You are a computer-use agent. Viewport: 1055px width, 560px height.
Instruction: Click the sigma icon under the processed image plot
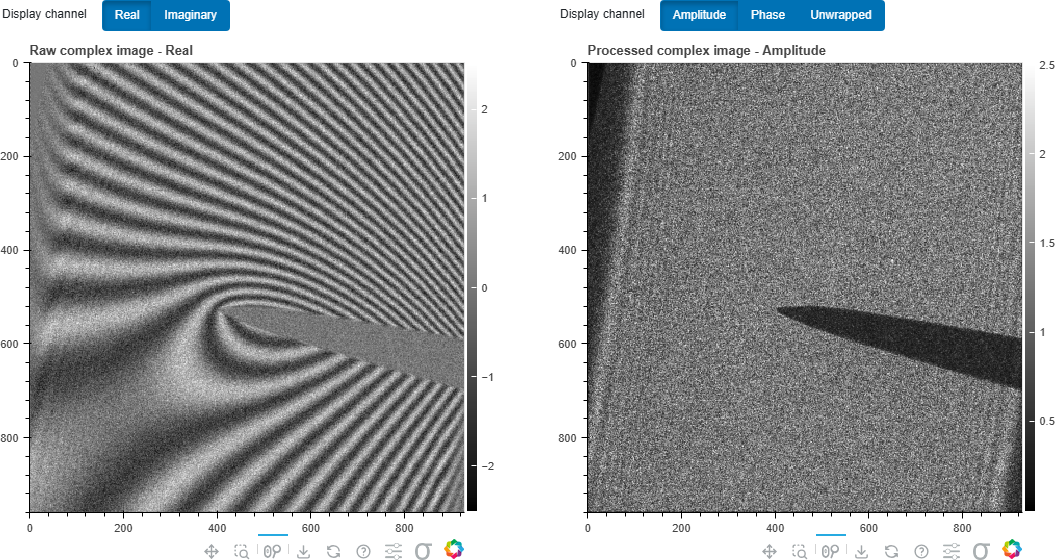click(x=981, y=552)
